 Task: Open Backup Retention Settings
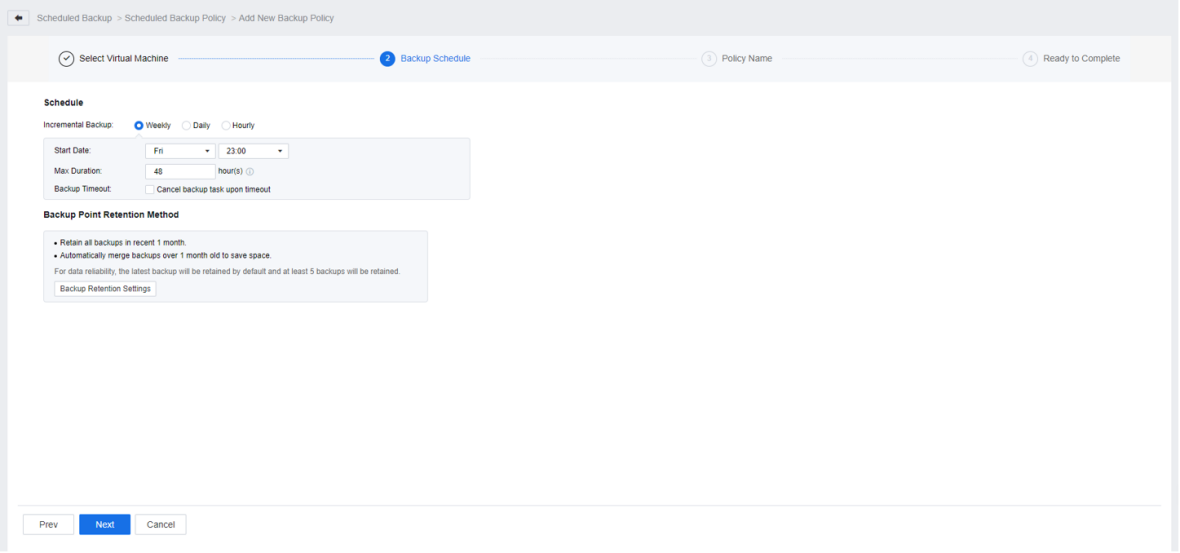pos(105,289)
